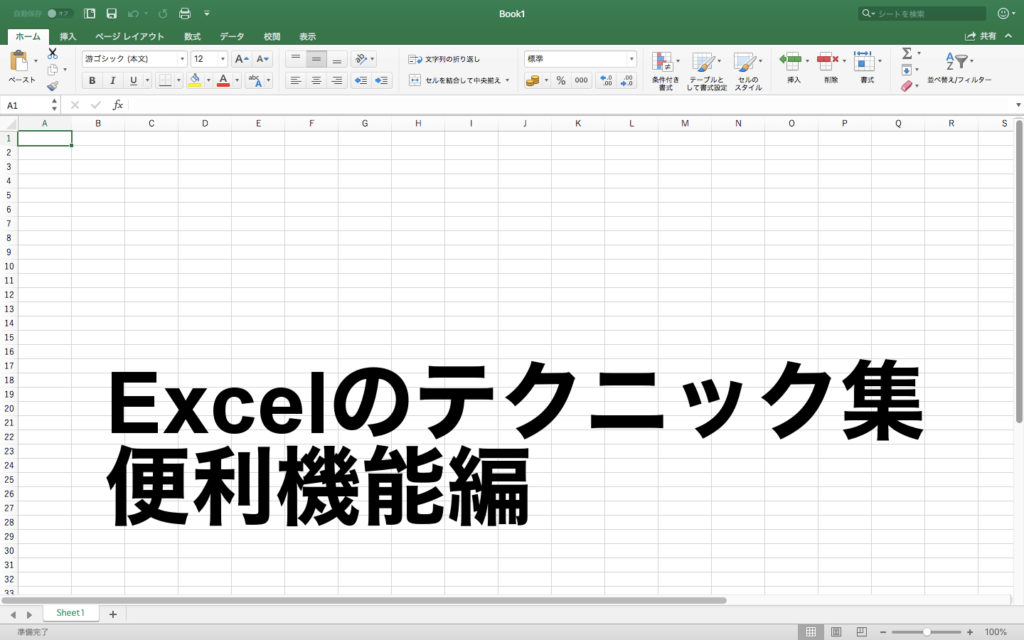
Task: Toggle bottom vertical alignment
Action: click(336, 59)
